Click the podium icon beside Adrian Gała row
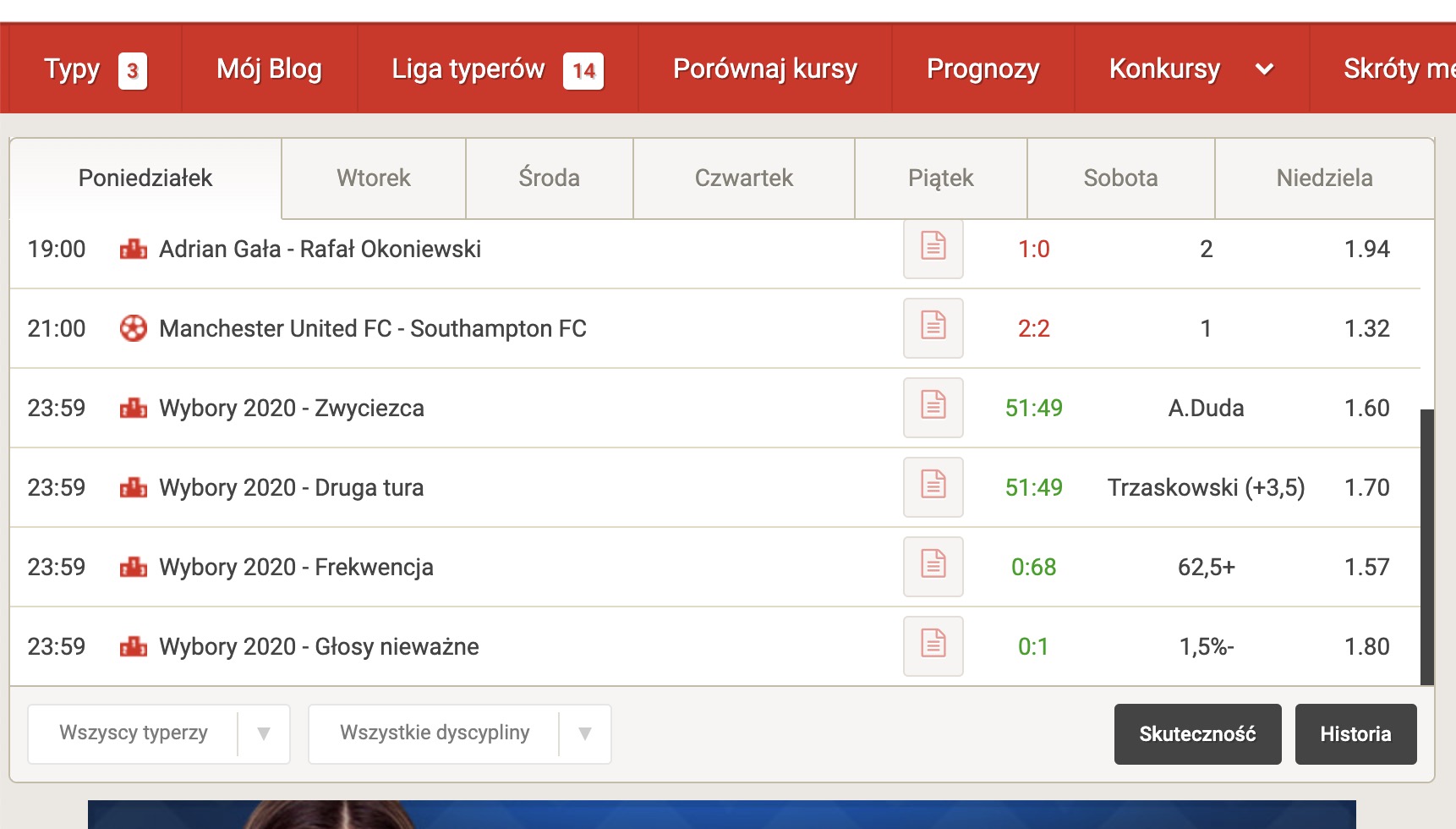1456x829 pixels. click(x=134, y=249)
